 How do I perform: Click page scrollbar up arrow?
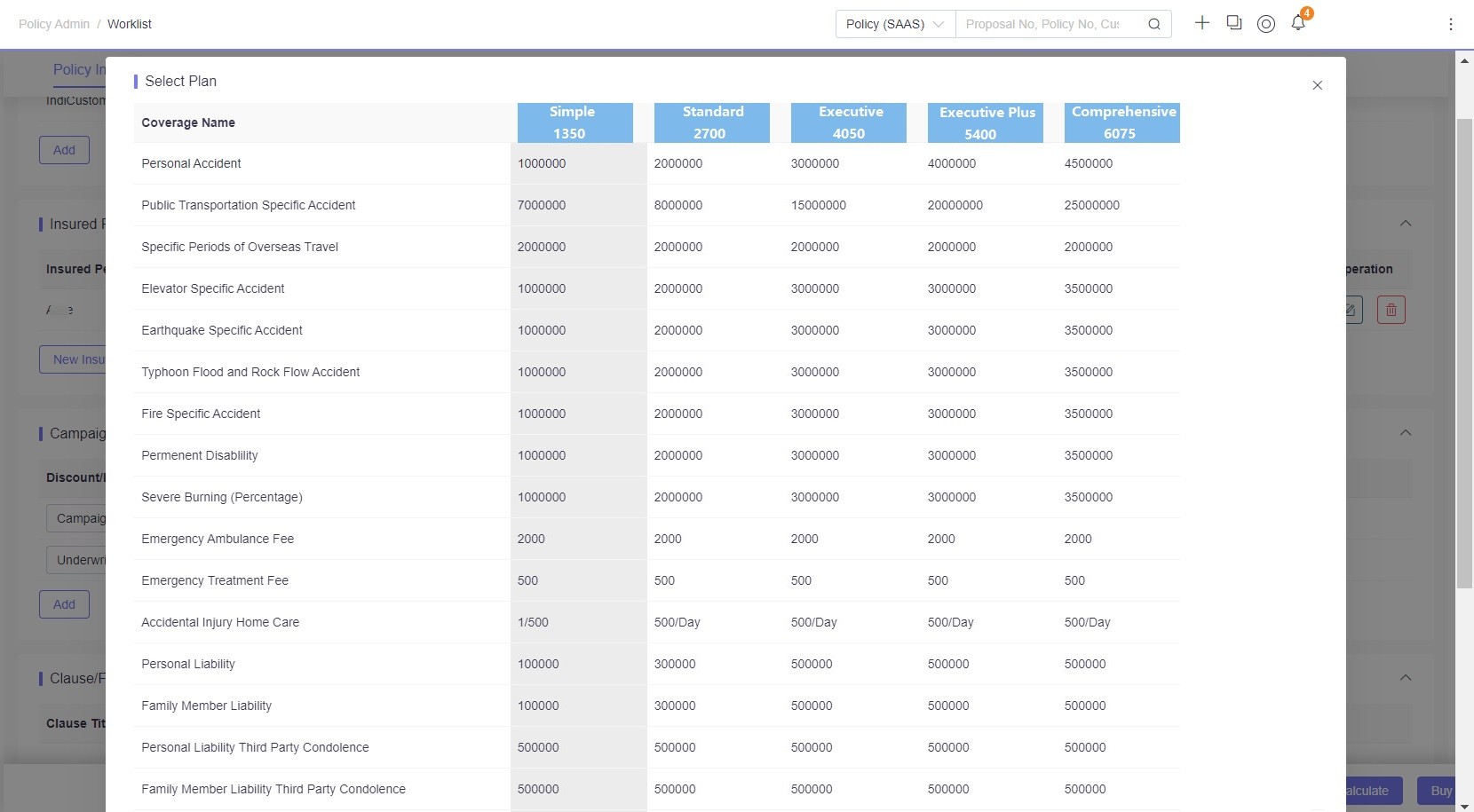click(x=1464, y=60)
